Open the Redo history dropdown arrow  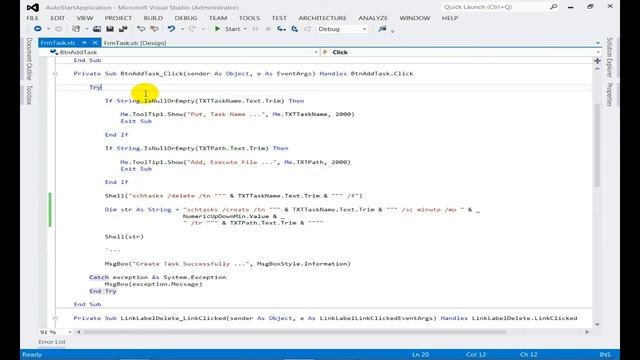click(203, 29)
